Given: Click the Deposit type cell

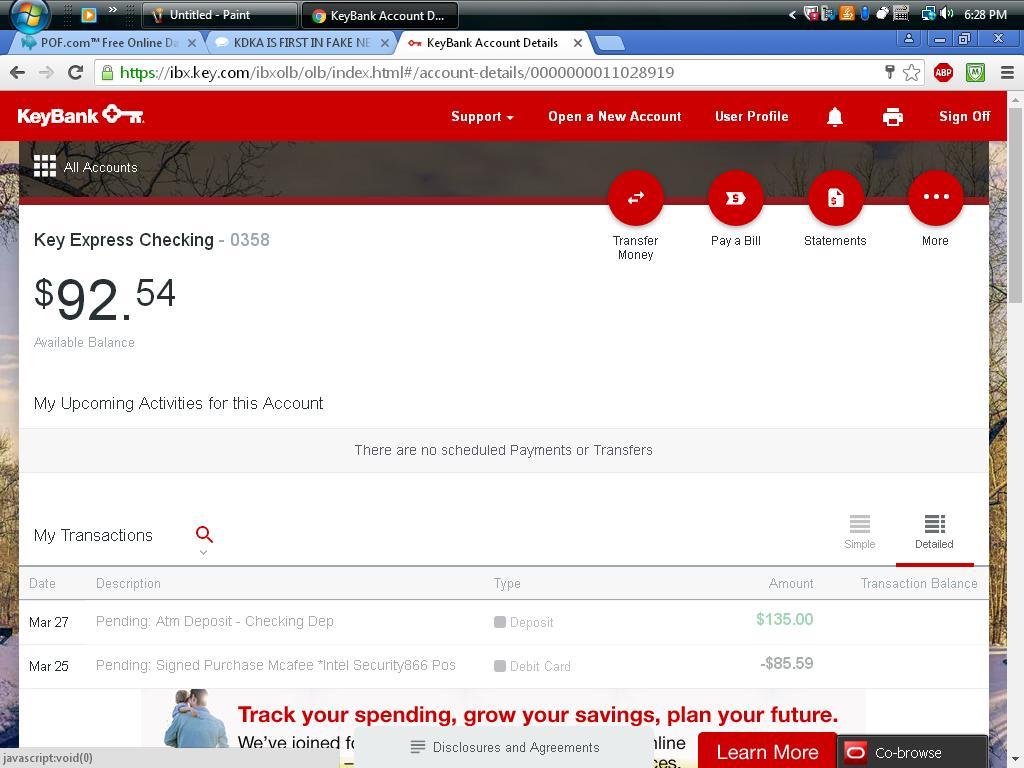Looking at the screenshot, I should [524, 622].
